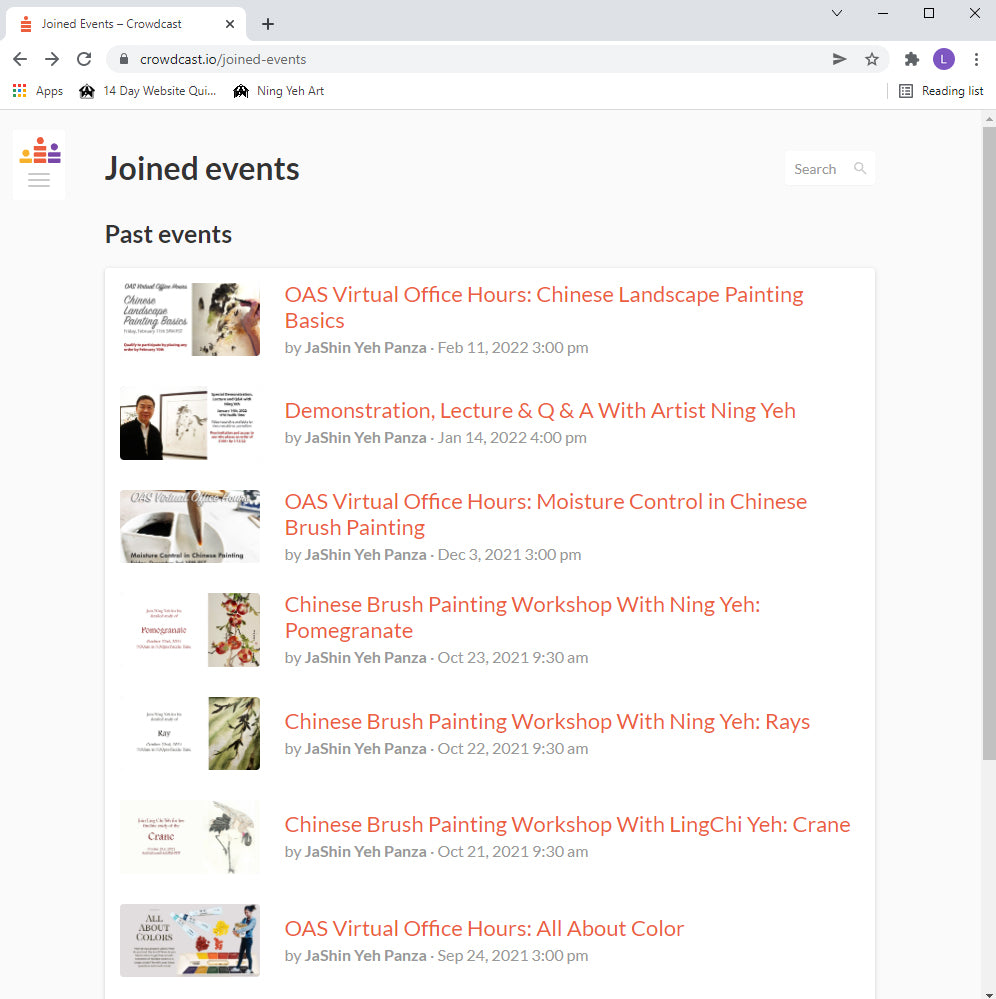
Task: Click the scrollbar up arrow
Action: click(989, 119)
